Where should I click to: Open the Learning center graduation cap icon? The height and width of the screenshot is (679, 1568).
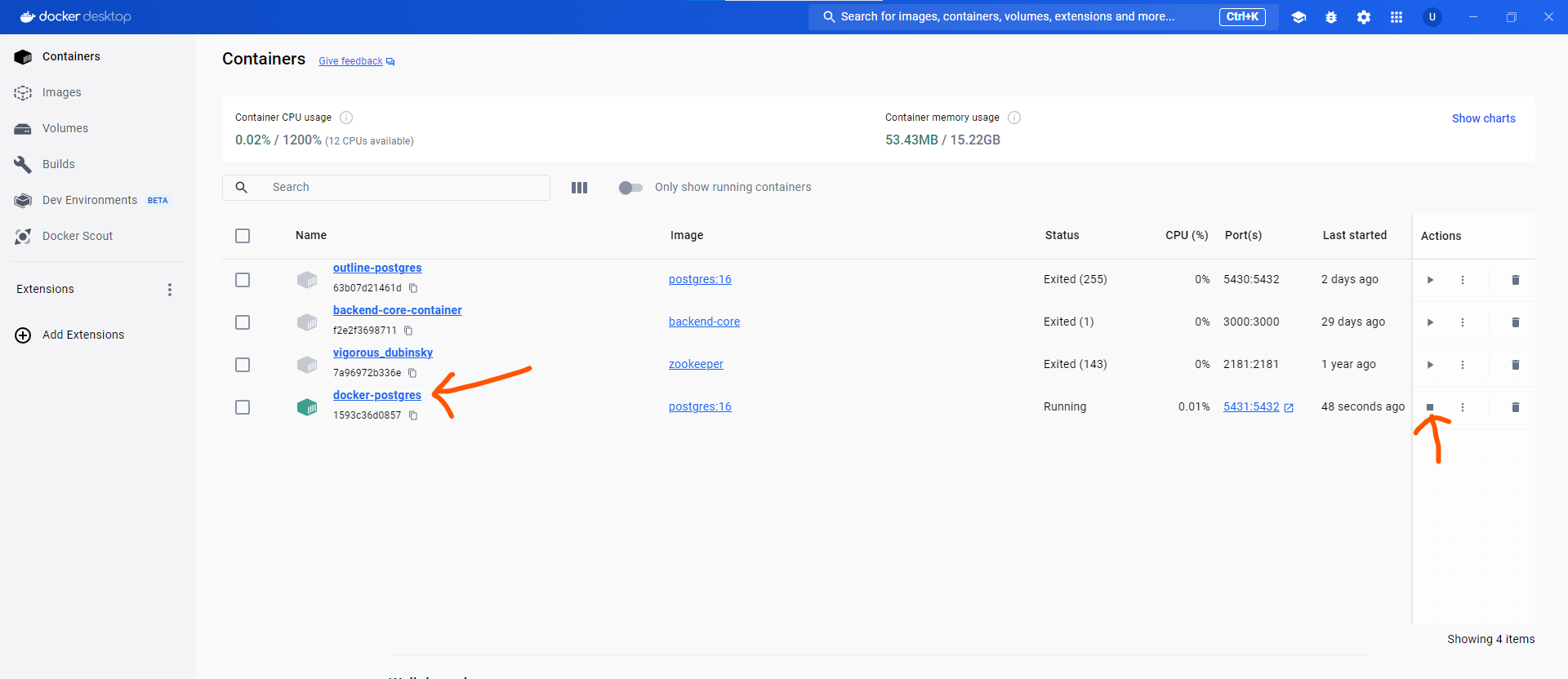1298,17
